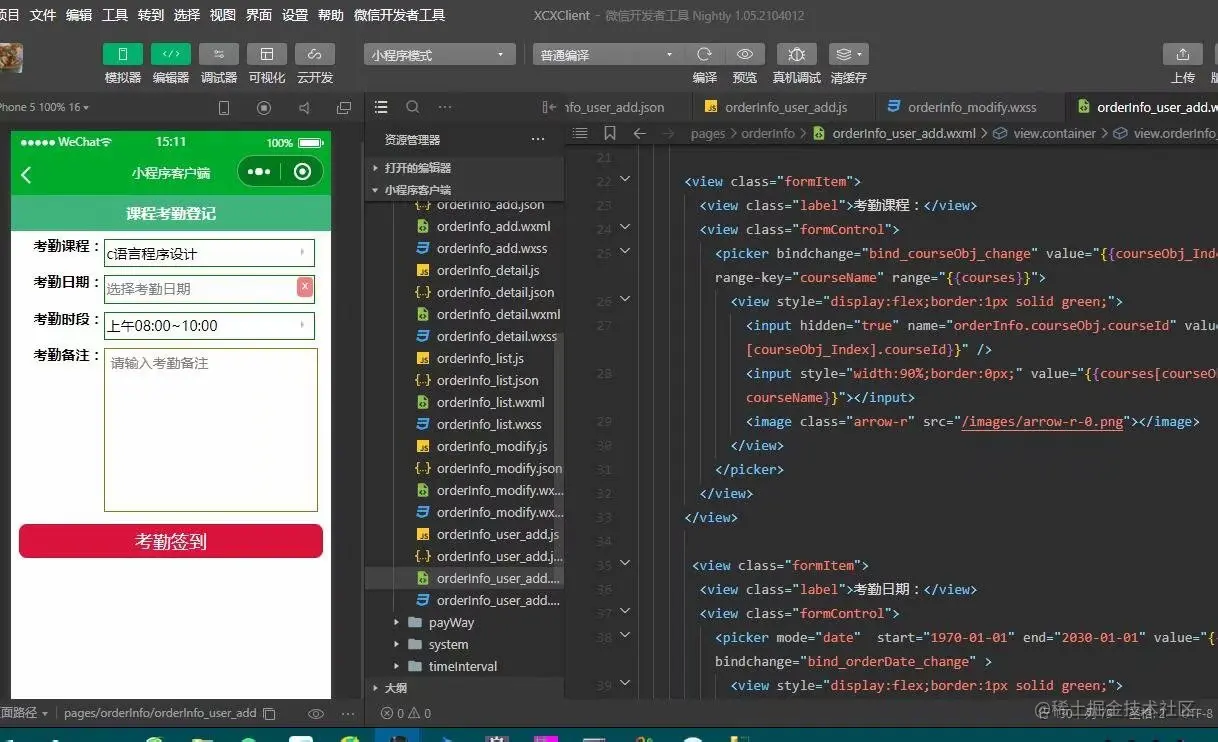Click the 上传 upload icon
The image size is (1218, 742).
[x=1183, y=55]
